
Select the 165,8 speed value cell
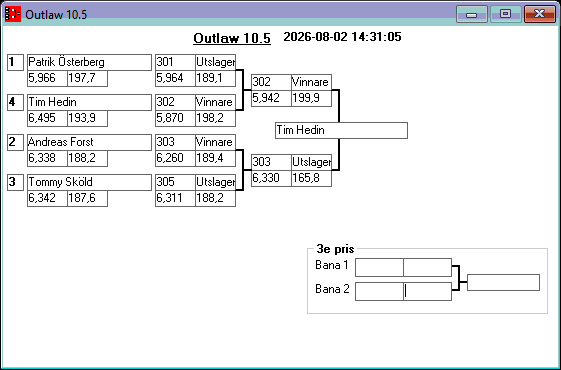click(x=311, y=178)
